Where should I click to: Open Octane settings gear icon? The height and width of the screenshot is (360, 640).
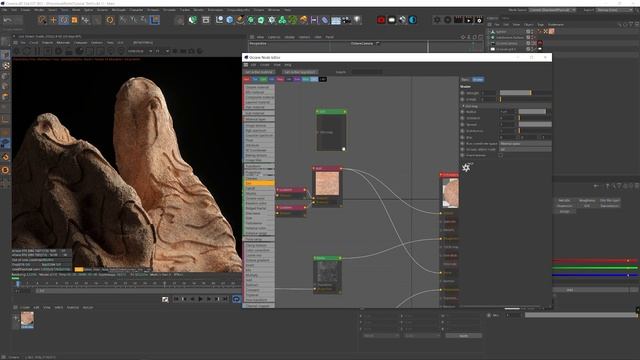pos(437,20)
